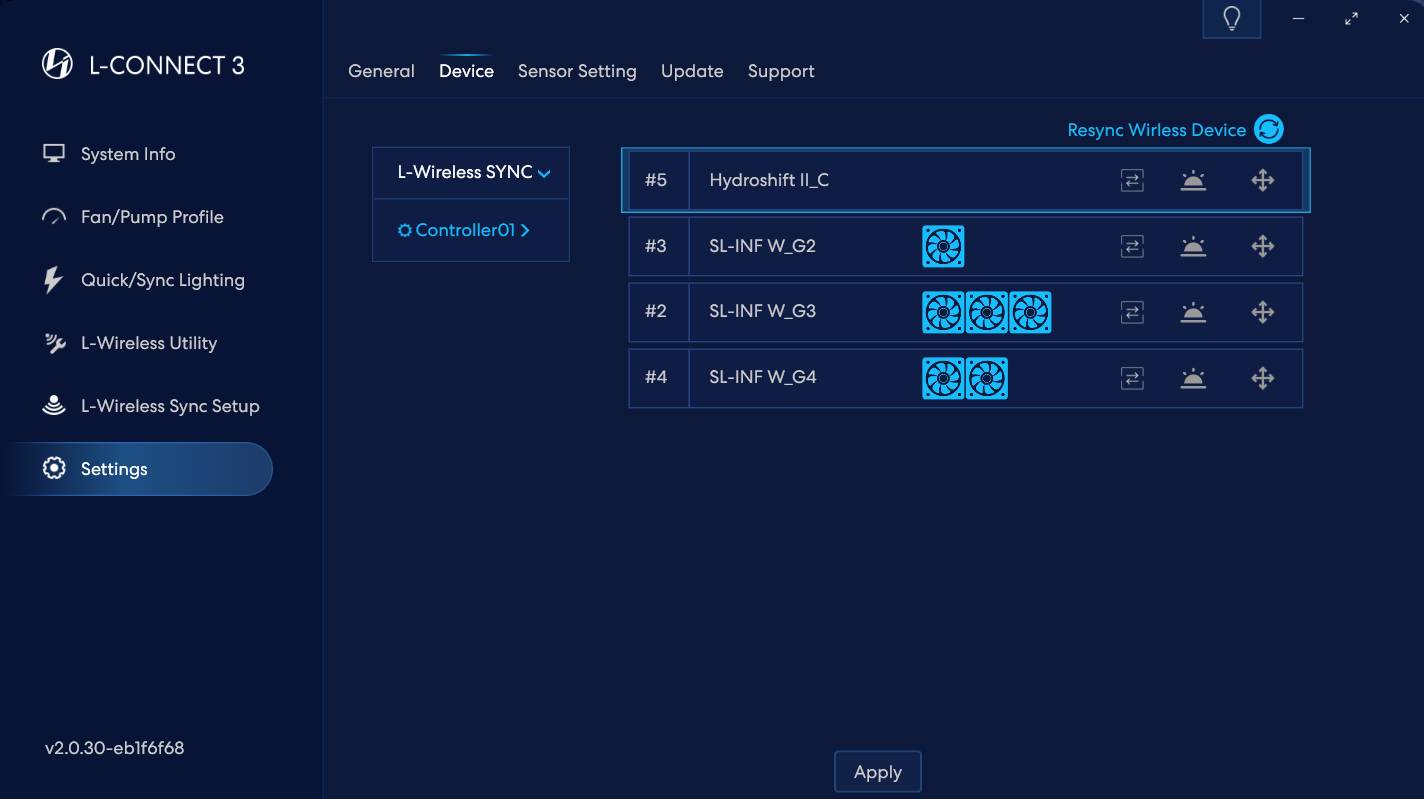Select the middle fan icon in SL-INF W_G3
1424x799 pixels.
point(987,312)
